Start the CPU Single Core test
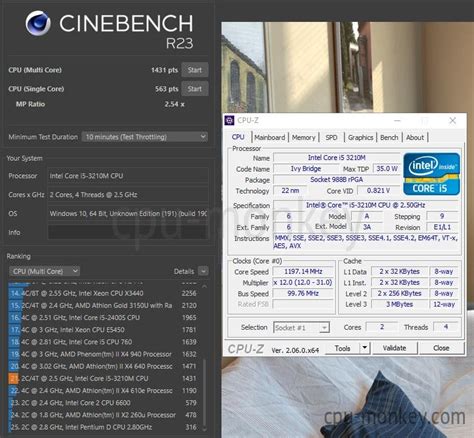This screenshot has height=438, width=474. pyautogui.click(x=195, y=89)
